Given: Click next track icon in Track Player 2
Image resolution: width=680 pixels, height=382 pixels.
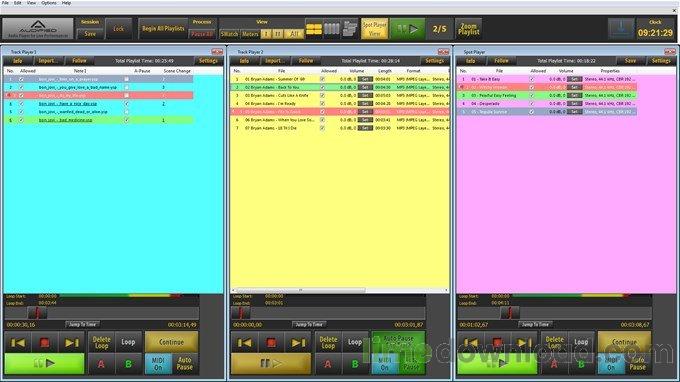Looking at the screenshot, I should coord(298,343).
